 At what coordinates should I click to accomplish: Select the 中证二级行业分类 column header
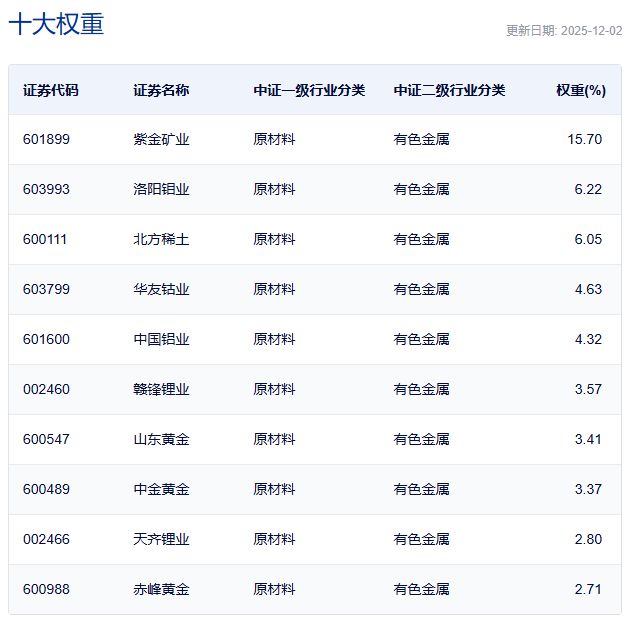point(449,90)
